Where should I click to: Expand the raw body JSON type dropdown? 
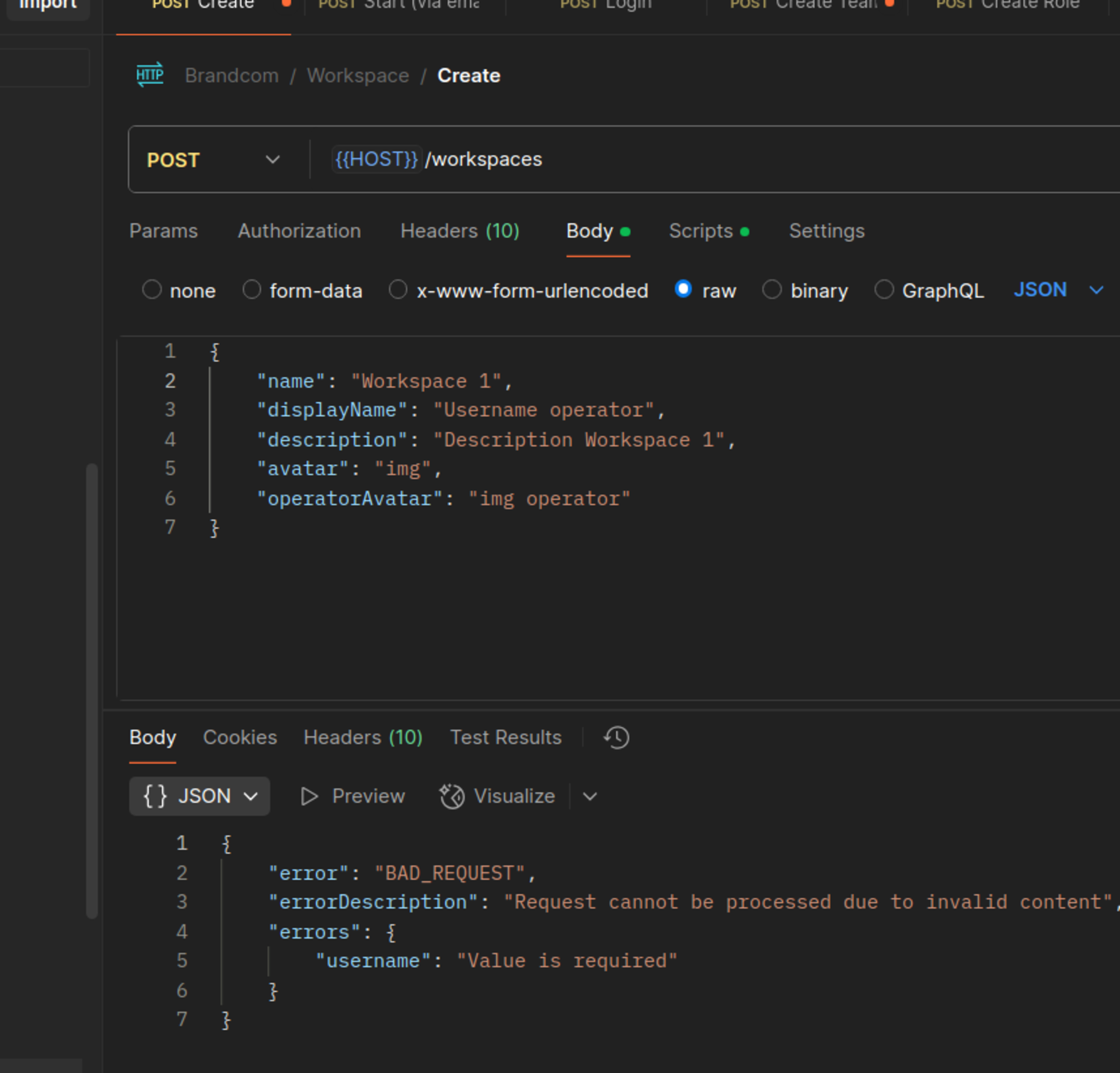pyautogui.click(x=1057, y=290)
